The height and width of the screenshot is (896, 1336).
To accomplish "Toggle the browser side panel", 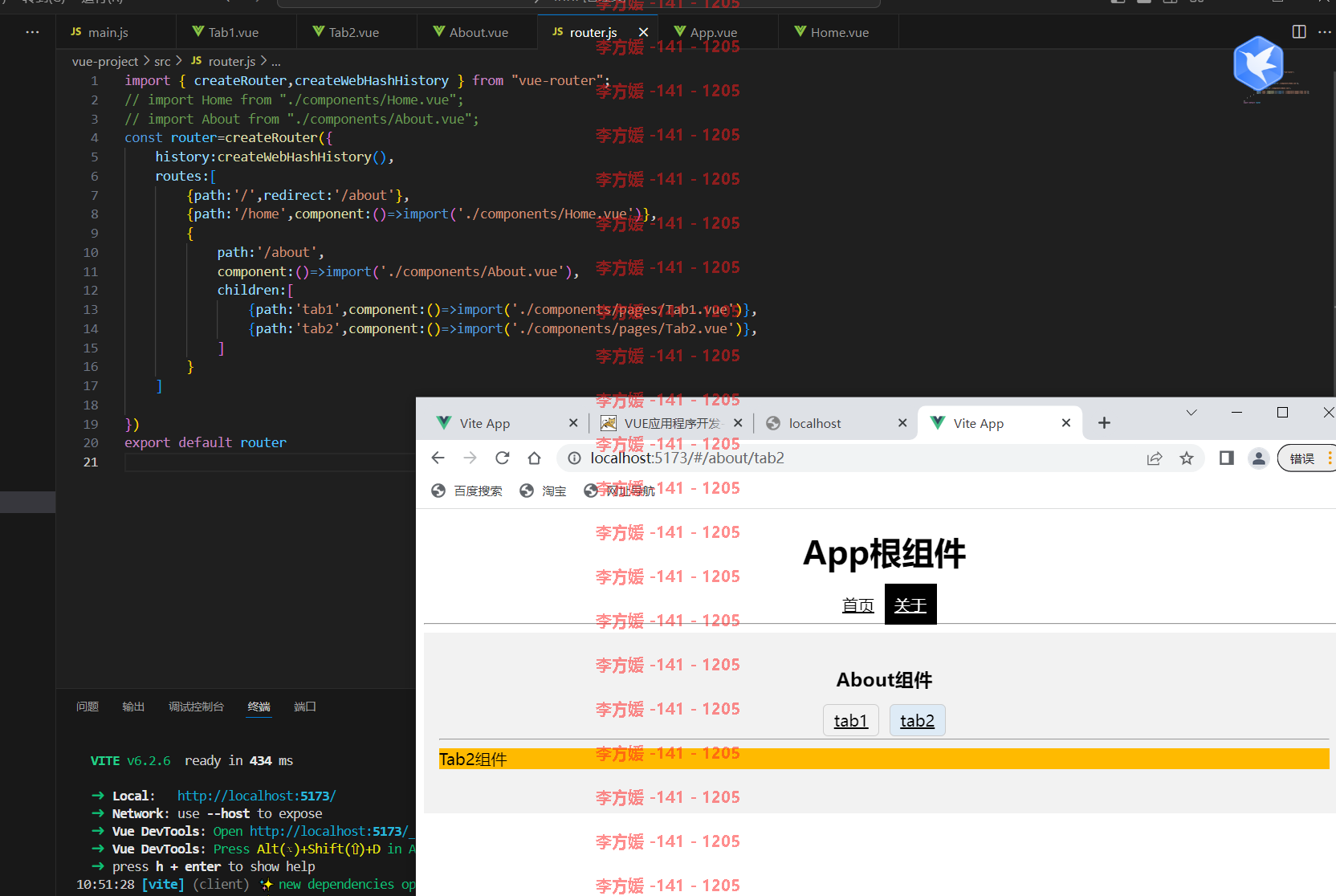I will click(x=1226, y=458).
